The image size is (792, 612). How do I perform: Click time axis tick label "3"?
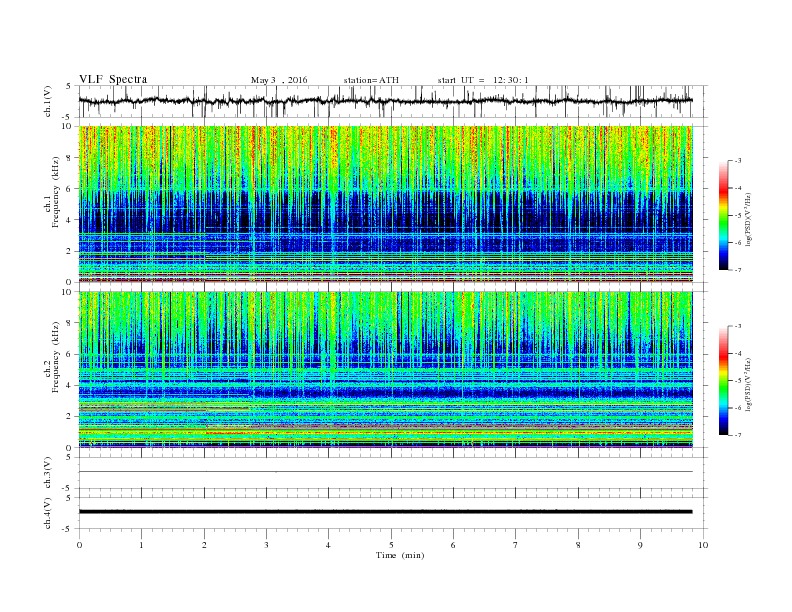(x=266, y=545)
